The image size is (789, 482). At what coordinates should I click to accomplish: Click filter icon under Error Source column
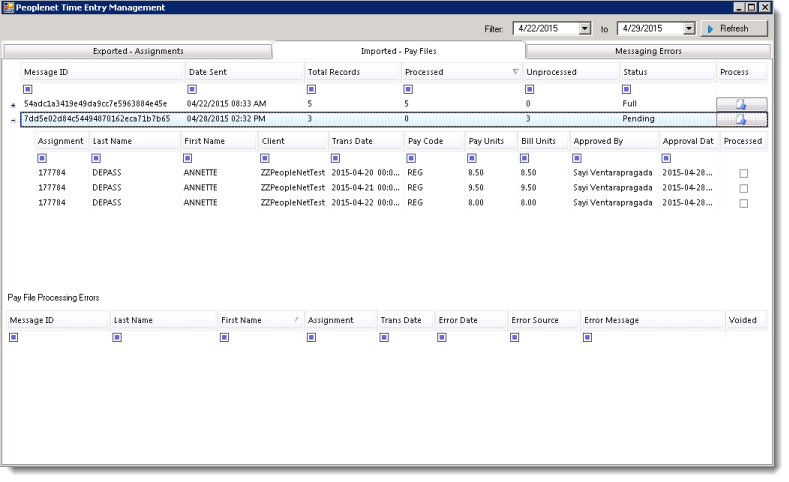point(515,337)
